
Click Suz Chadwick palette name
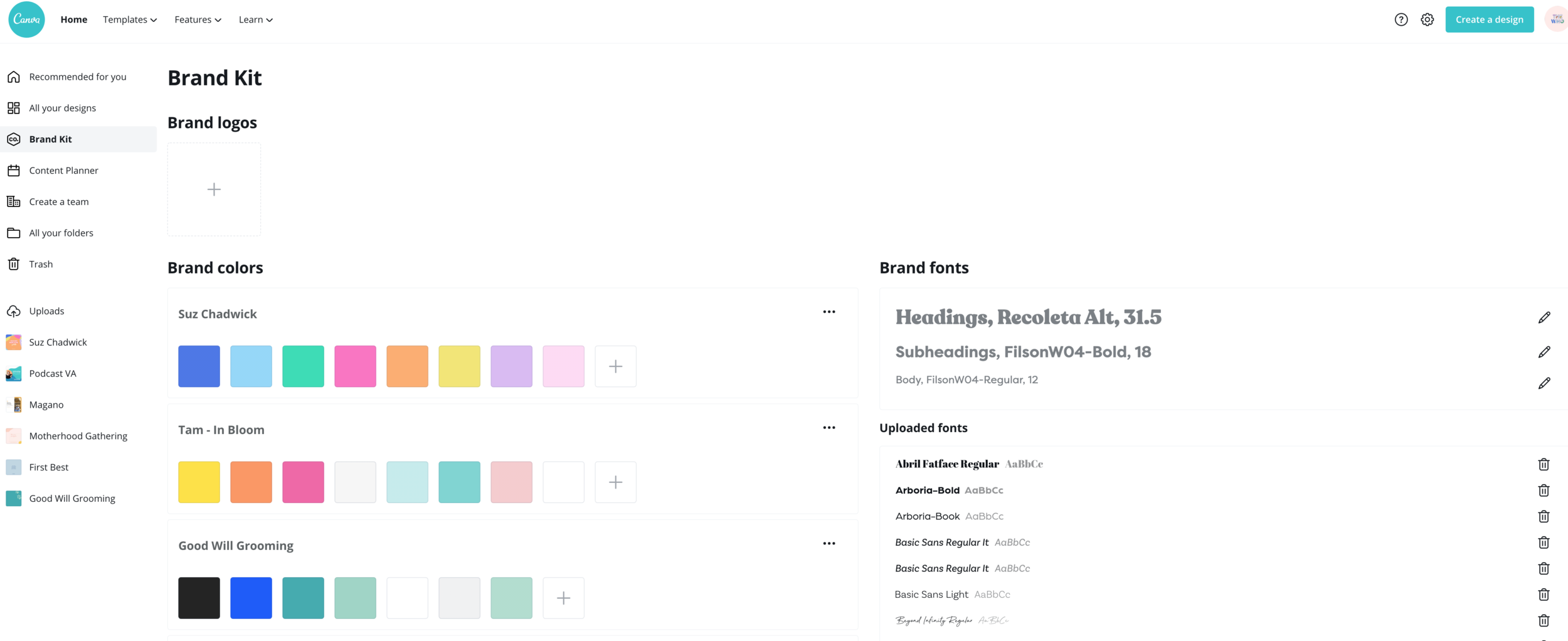[x=218, y=314]
